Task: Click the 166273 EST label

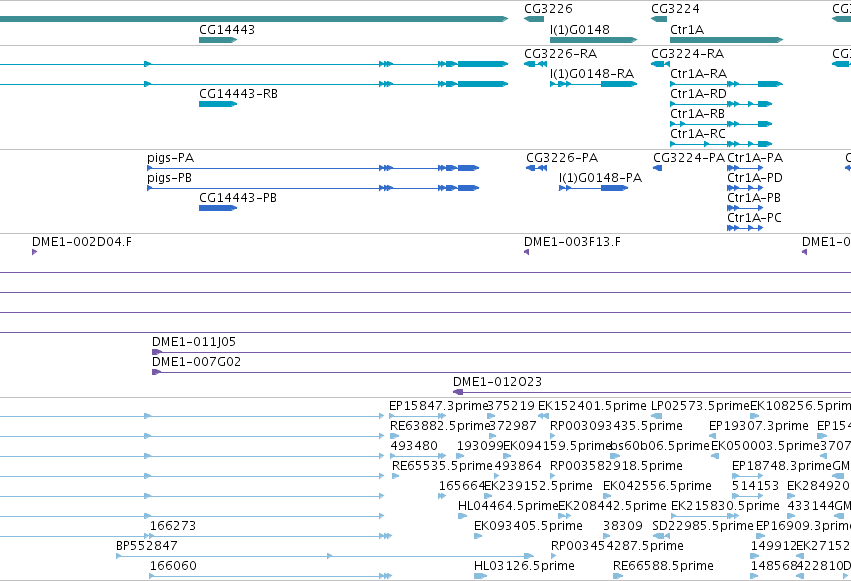Action: point(173,526)
